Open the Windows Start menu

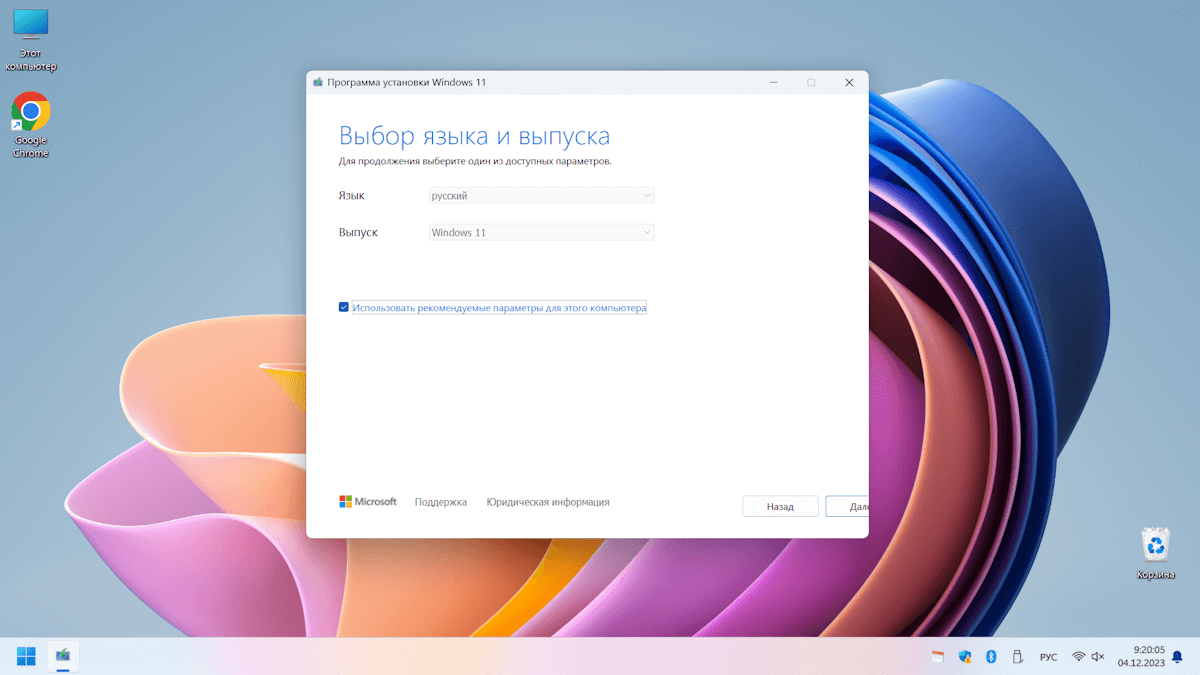tap(26, 656)
